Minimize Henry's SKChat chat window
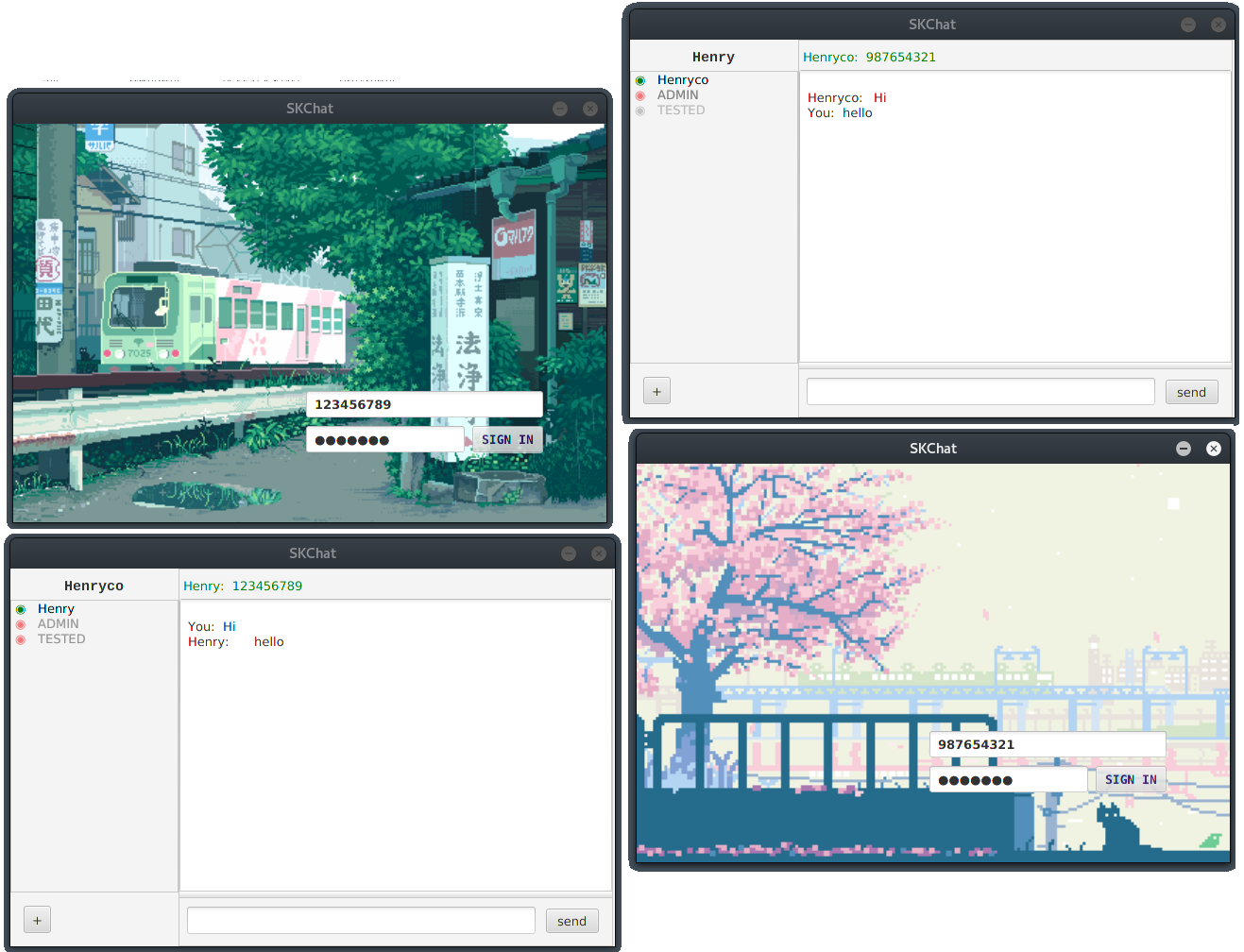This screenshot has height=952, width=1244. pyautogui.click(x=1188, y=25)
